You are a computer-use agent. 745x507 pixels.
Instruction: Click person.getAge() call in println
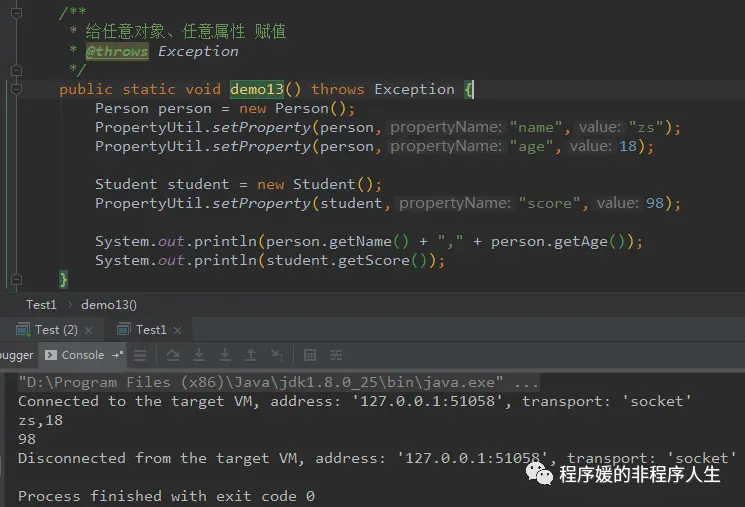click(x=558, y=241)
